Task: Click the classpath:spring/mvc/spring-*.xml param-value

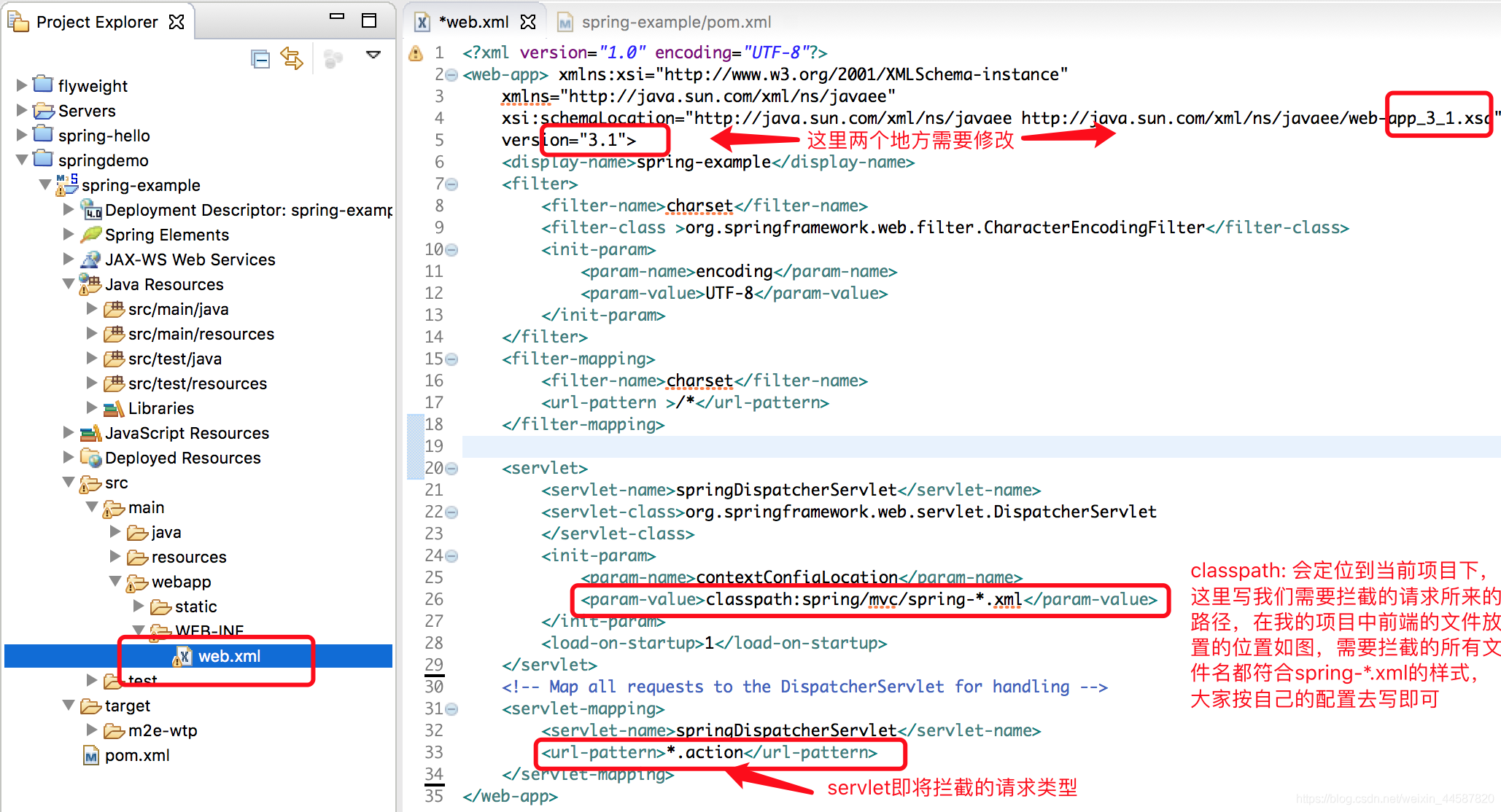Action: [x=864, y=599]
